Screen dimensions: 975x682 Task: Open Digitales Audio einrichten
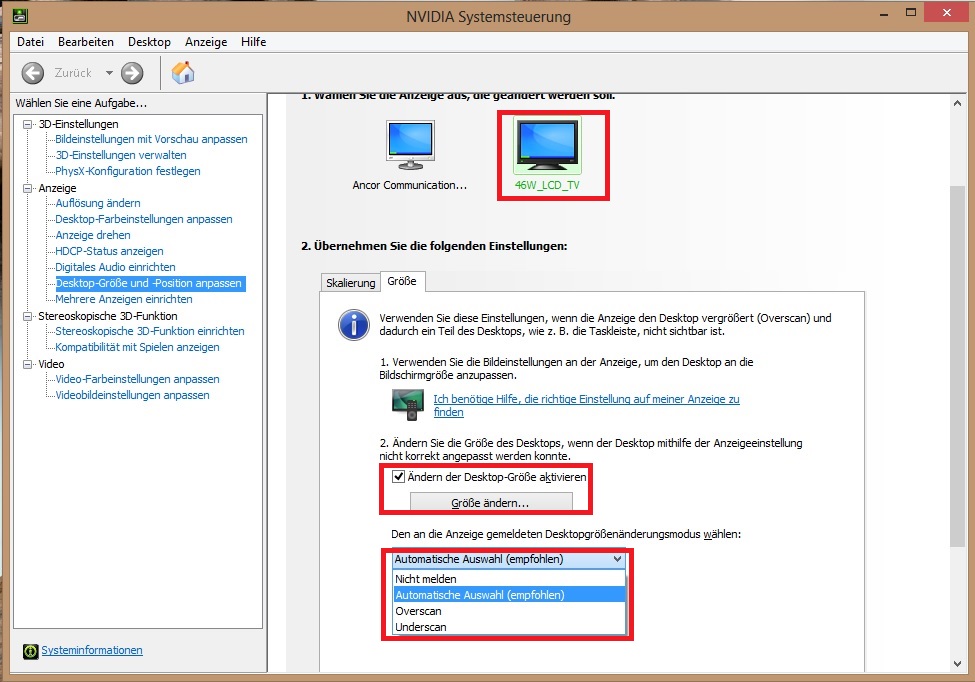[115, 267]
